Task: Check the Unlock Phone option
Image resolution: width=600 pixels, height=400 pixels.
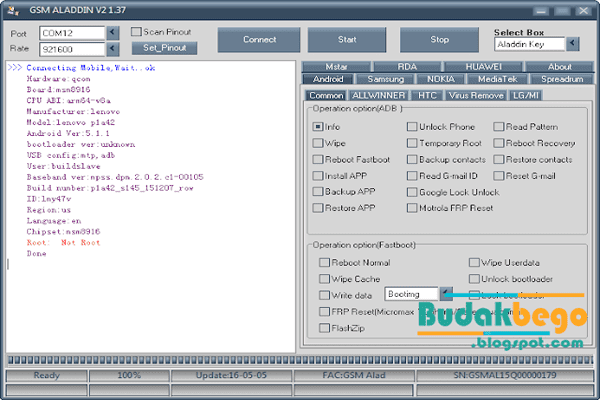Action: click(x=412, y=127)
